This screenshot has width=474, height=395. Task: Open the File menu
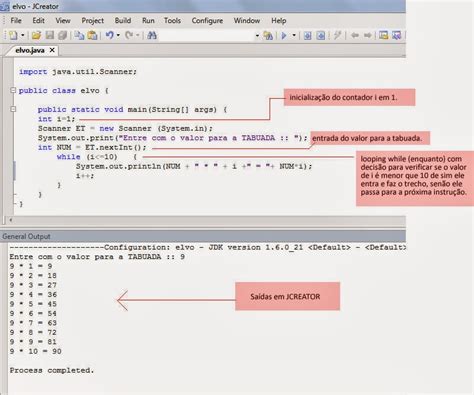(16, 20)
